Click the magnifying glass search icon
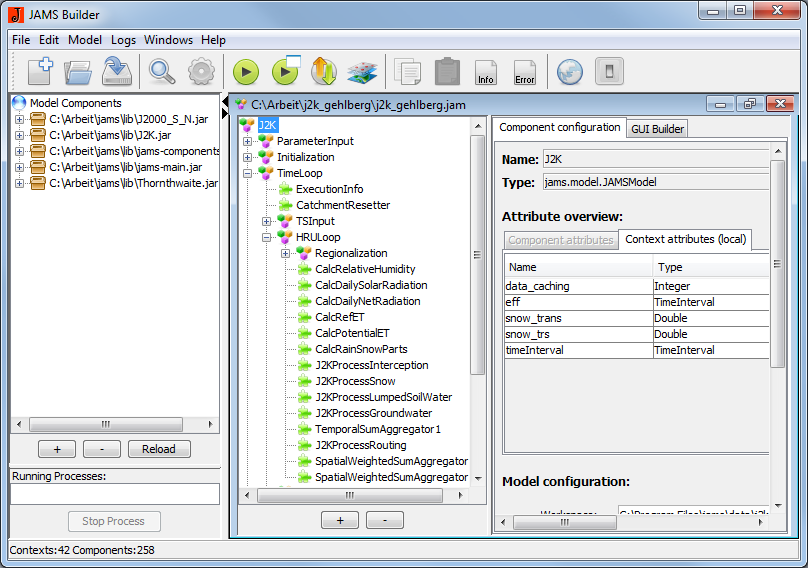The height and width of the screenshot is (568, 808). tap(162, 72)
